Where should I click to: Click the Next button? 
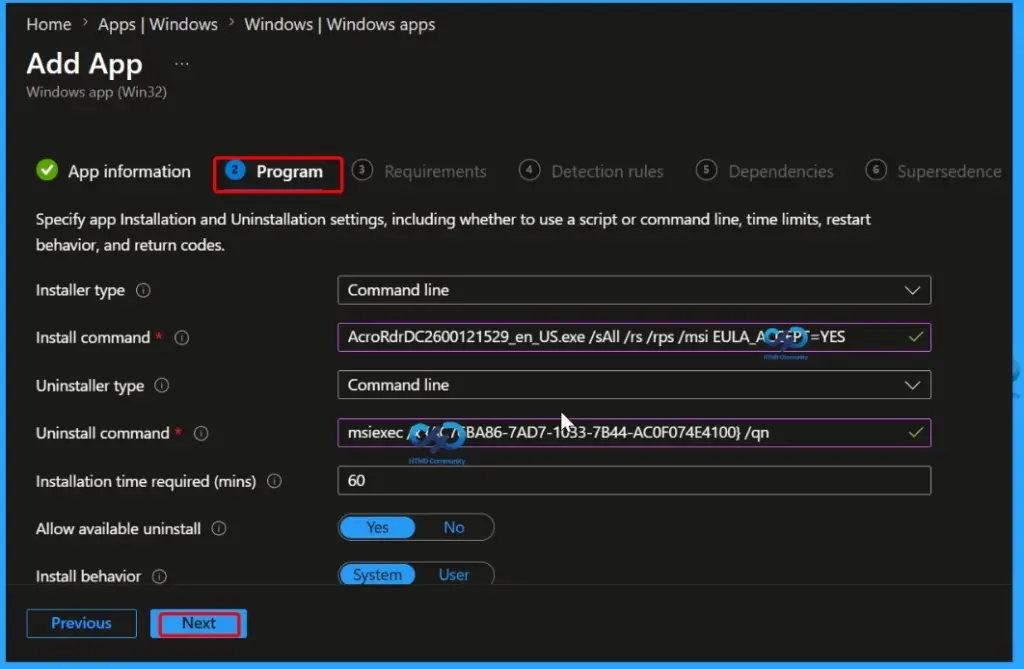coord(199,623)
